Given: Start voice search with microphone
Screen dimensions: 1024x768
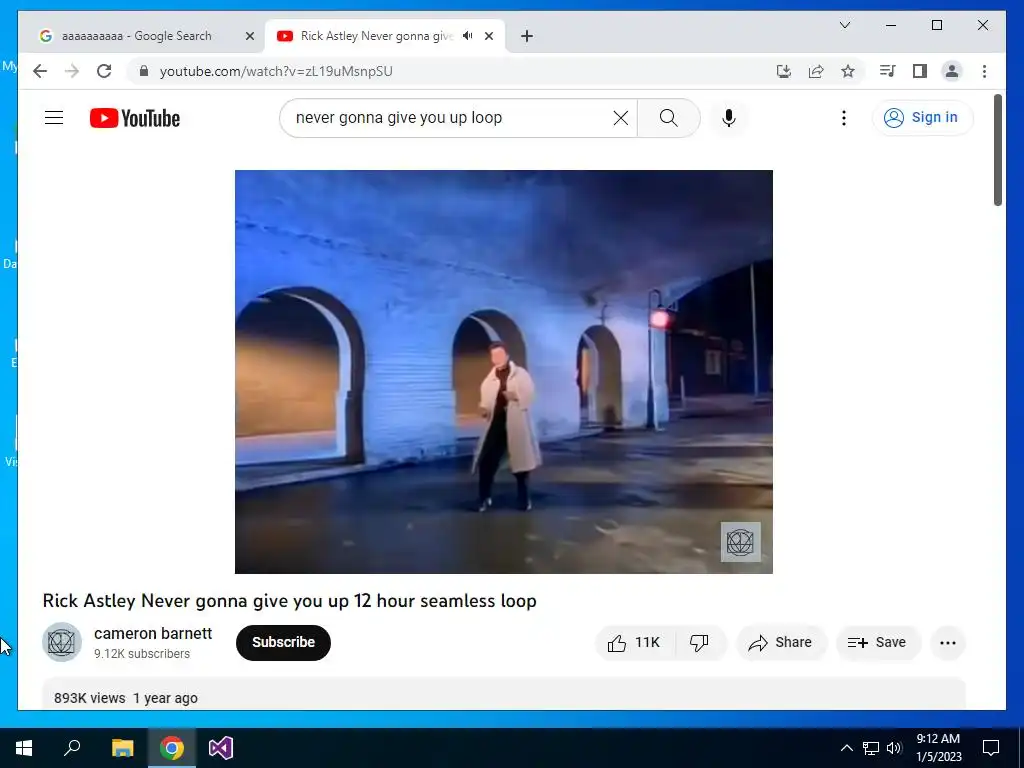Looking at the screenshot, I should 729,118.
